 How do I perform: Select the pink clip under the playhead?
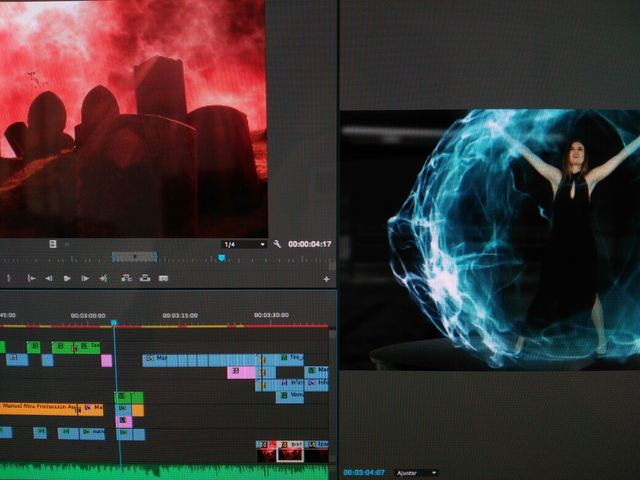124,421
